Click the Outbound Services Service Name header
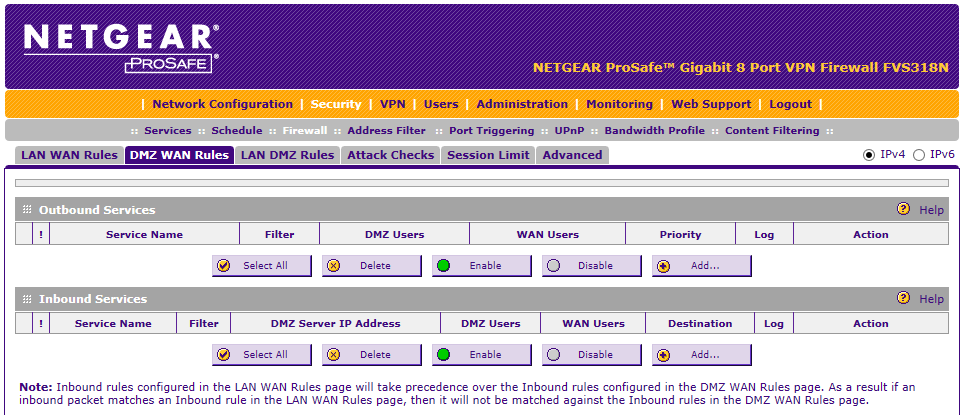Viewport: 961px width, 415px height. (144, 234)
